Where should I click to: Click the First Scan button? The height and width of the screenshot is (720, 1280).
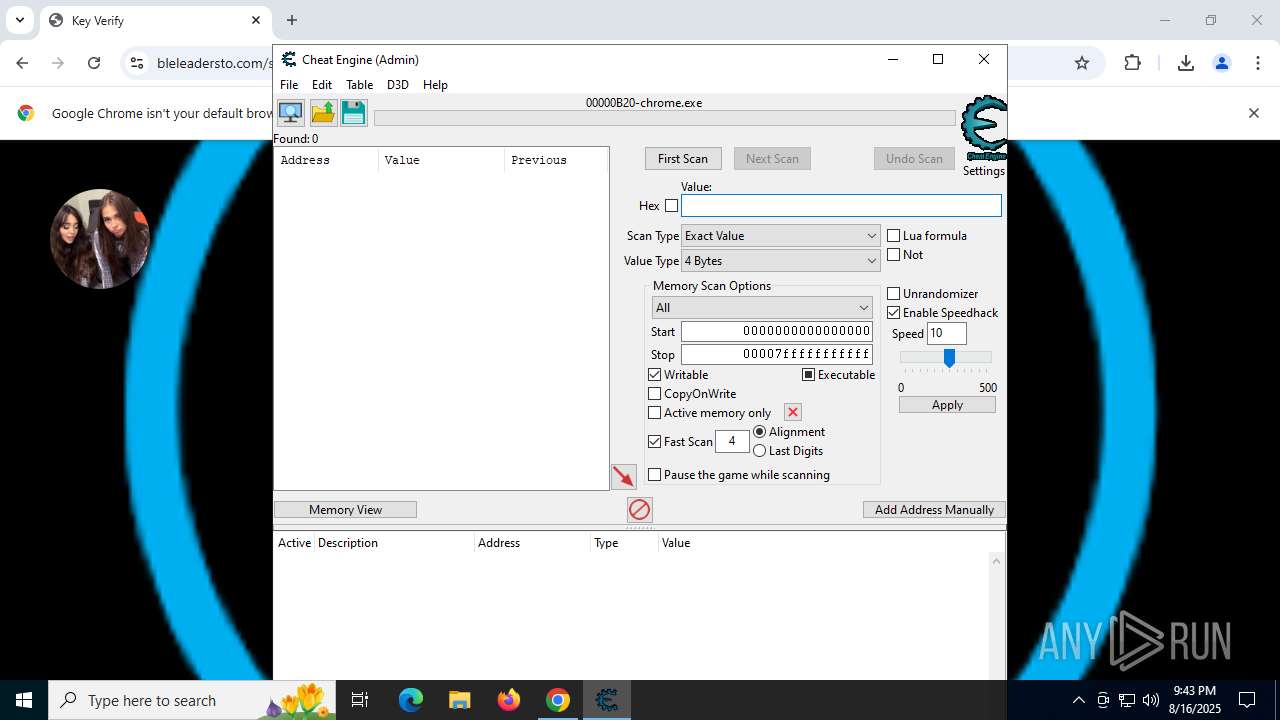coord(683,159)
